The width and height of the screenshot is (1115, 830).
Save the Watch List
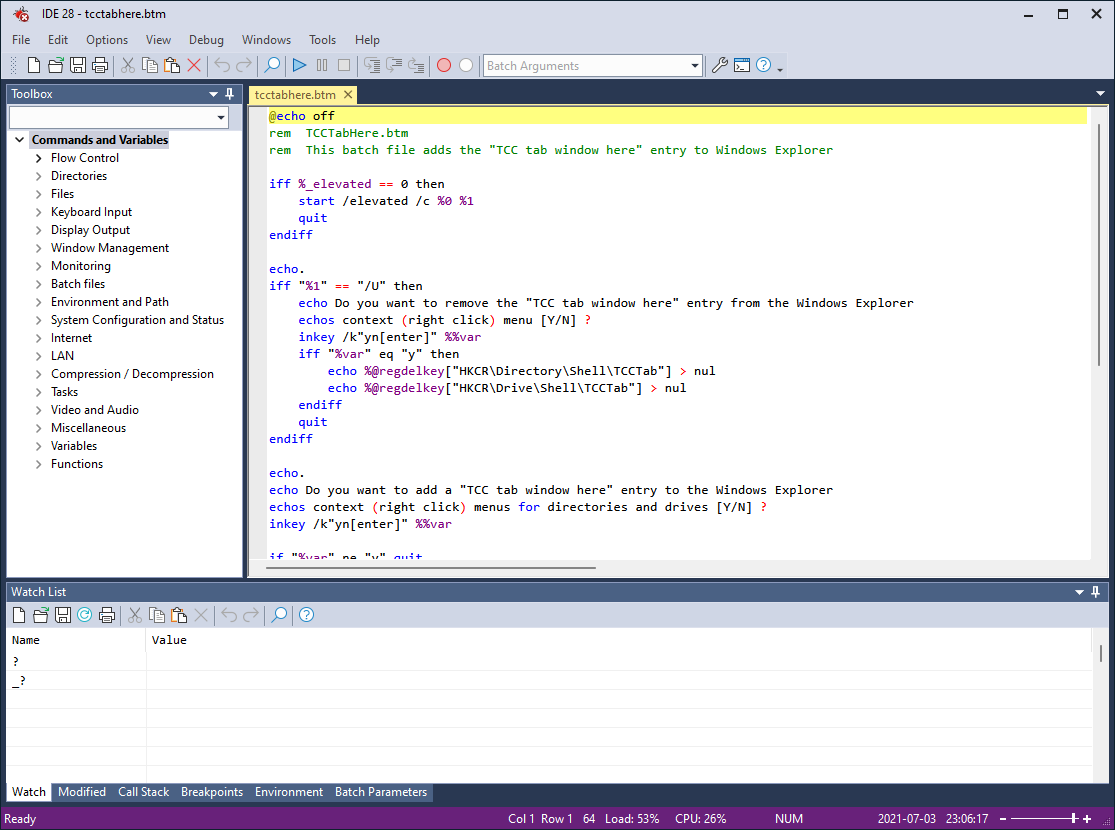click(63, 615)
